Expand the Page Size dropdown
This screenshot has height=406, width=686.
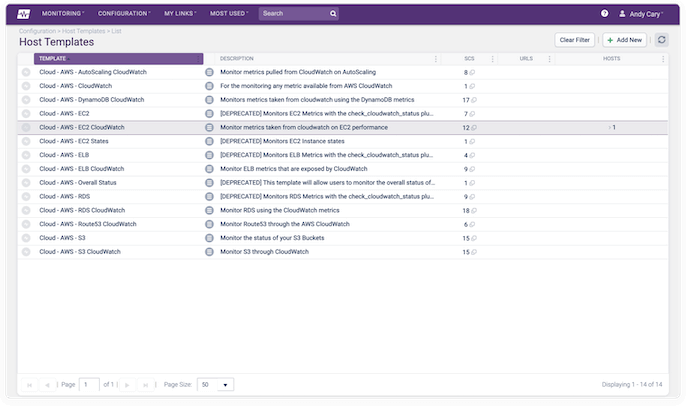coord(214,384)
